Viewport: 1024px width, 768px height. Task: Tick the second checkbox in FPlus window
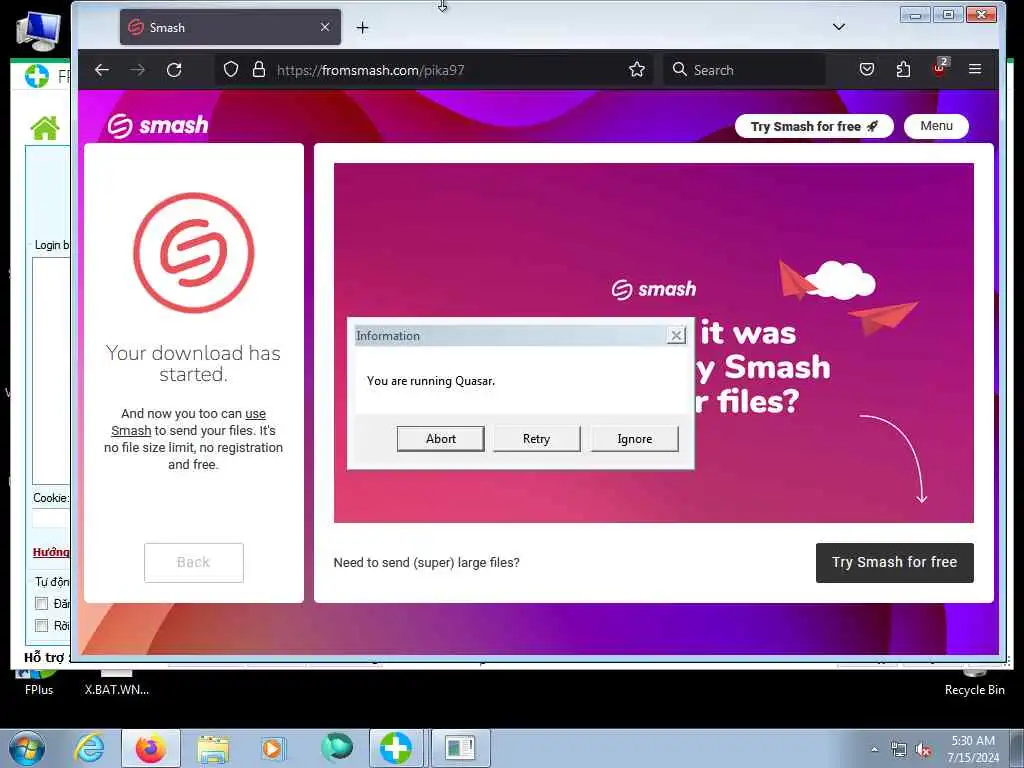point(41,625)
